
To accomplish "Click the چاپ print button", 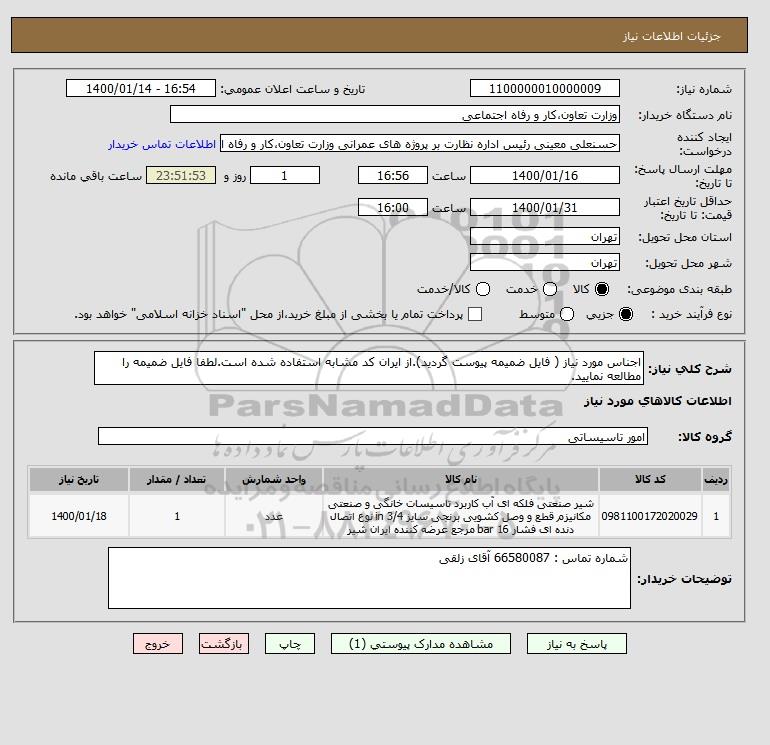I will 290,644.
